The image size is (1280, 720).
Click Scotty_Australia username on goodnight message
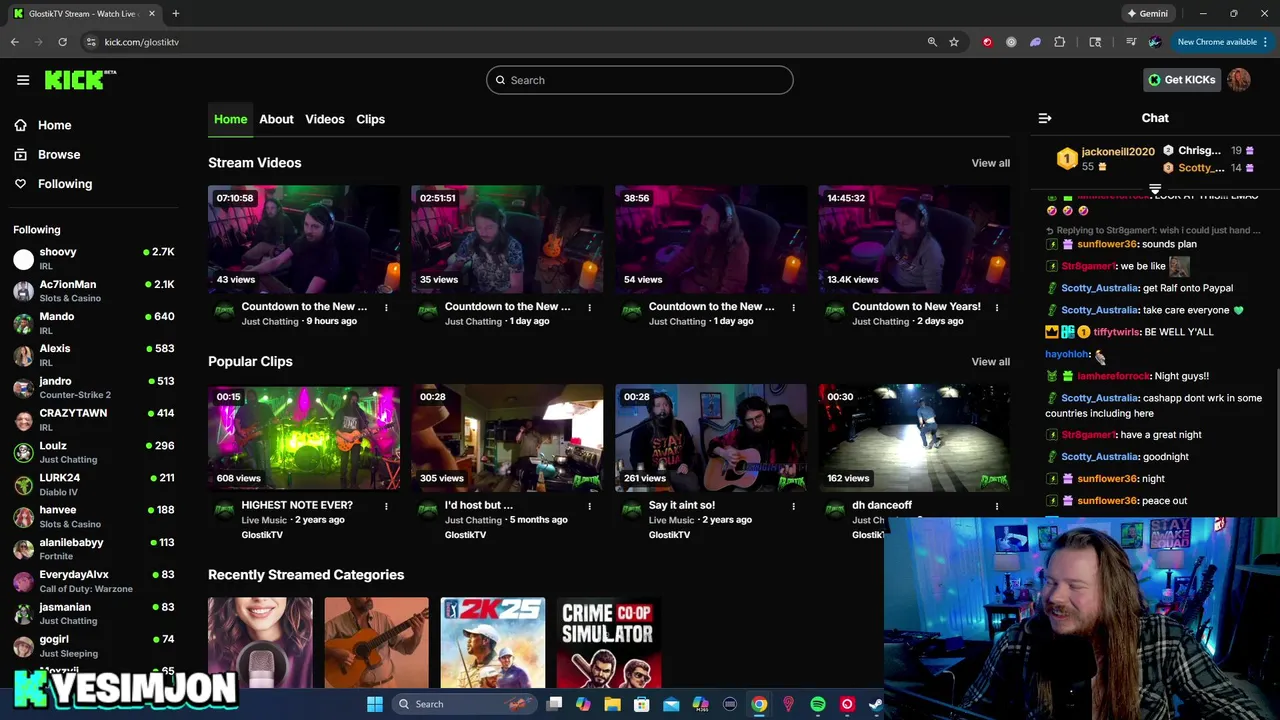[1100, 457]
